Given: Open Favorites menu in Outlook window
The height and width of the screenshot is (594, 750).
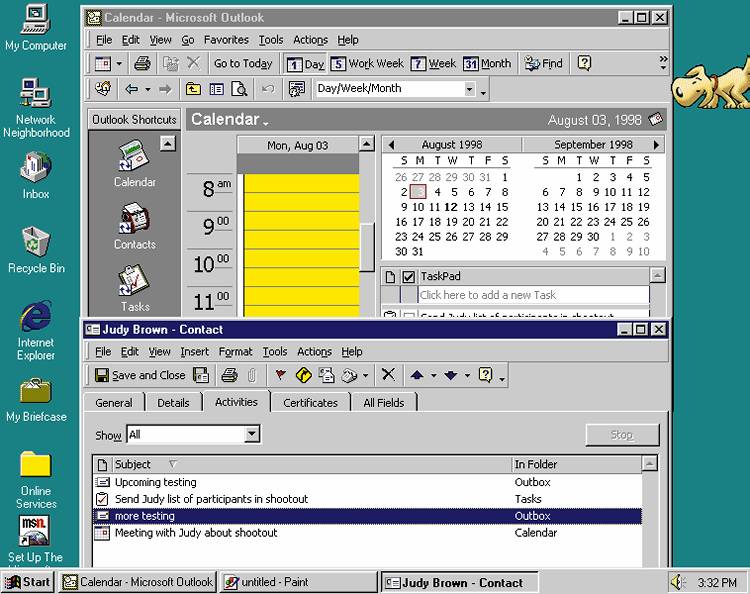Looking at the screenshot, I should point(226,40).
